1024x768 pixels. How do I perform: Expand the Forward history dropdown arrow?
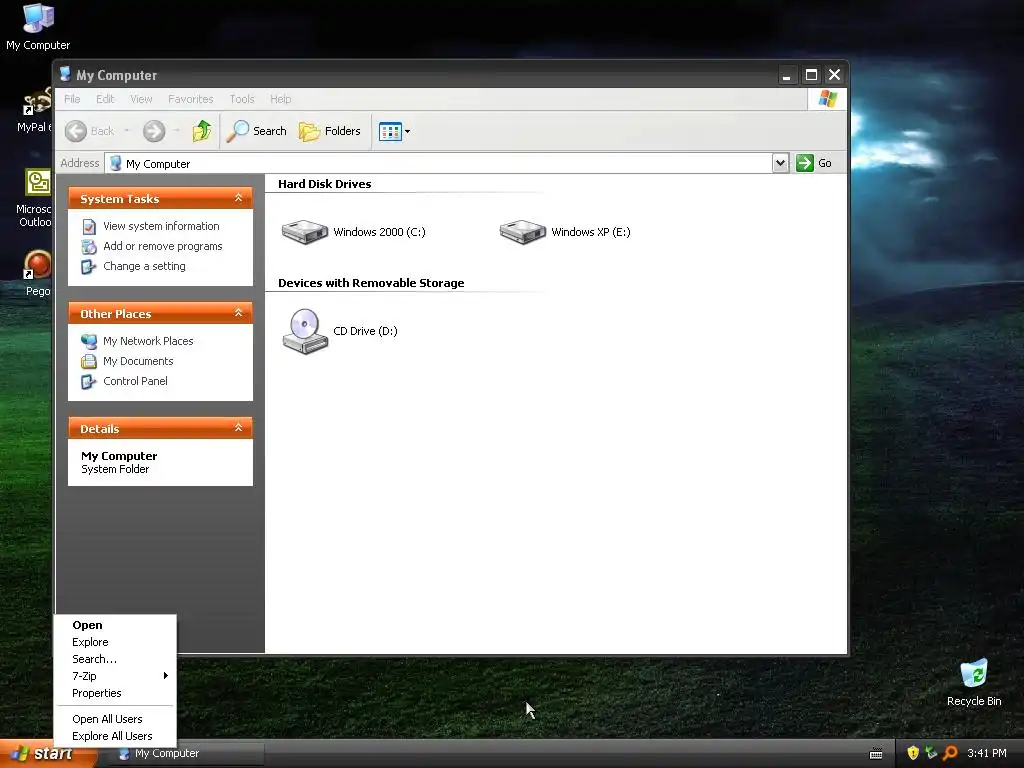click(176, 131)
